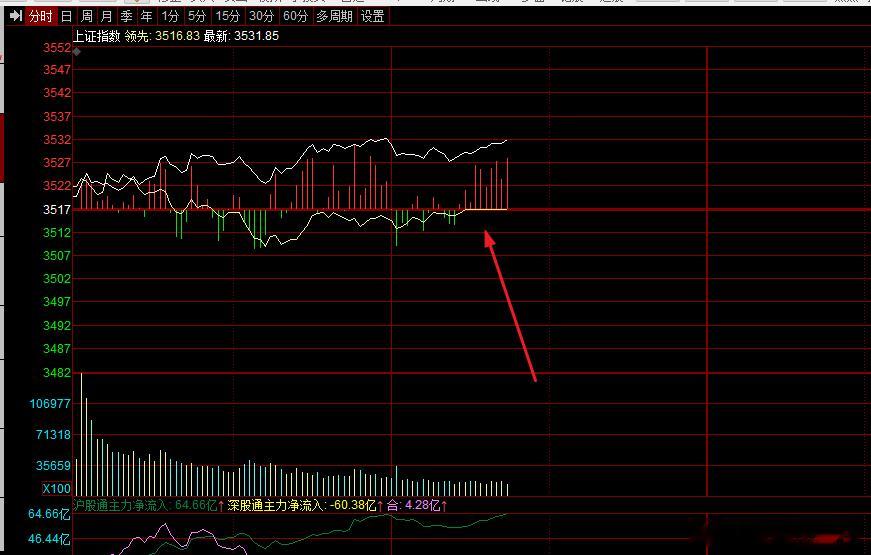Open the 设置 settings tab

pos(373,16)
